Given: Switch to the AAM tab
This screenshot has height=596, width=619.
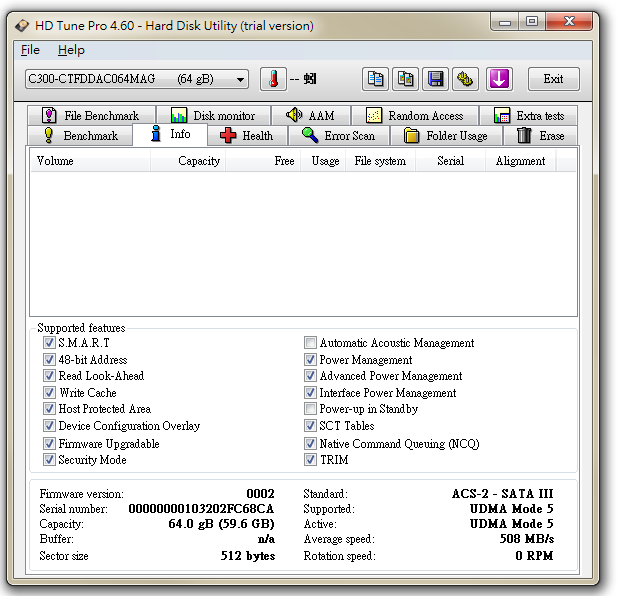Looking at the screenshot, I should (311, 115).
